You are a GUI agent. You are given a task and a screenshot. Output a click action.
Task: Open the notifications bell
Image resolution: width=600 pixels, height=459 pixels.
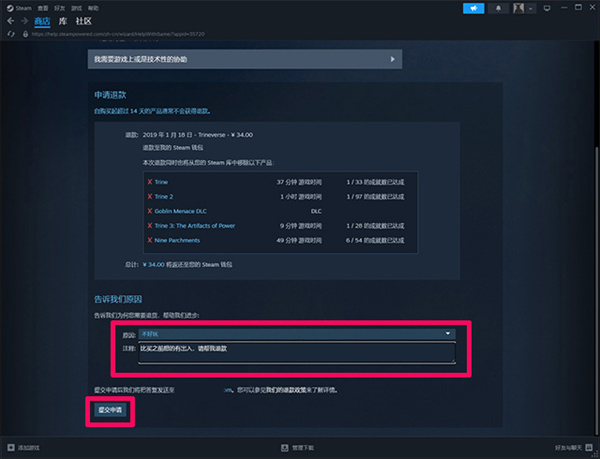pyautogui.click(x=498, y=8)
